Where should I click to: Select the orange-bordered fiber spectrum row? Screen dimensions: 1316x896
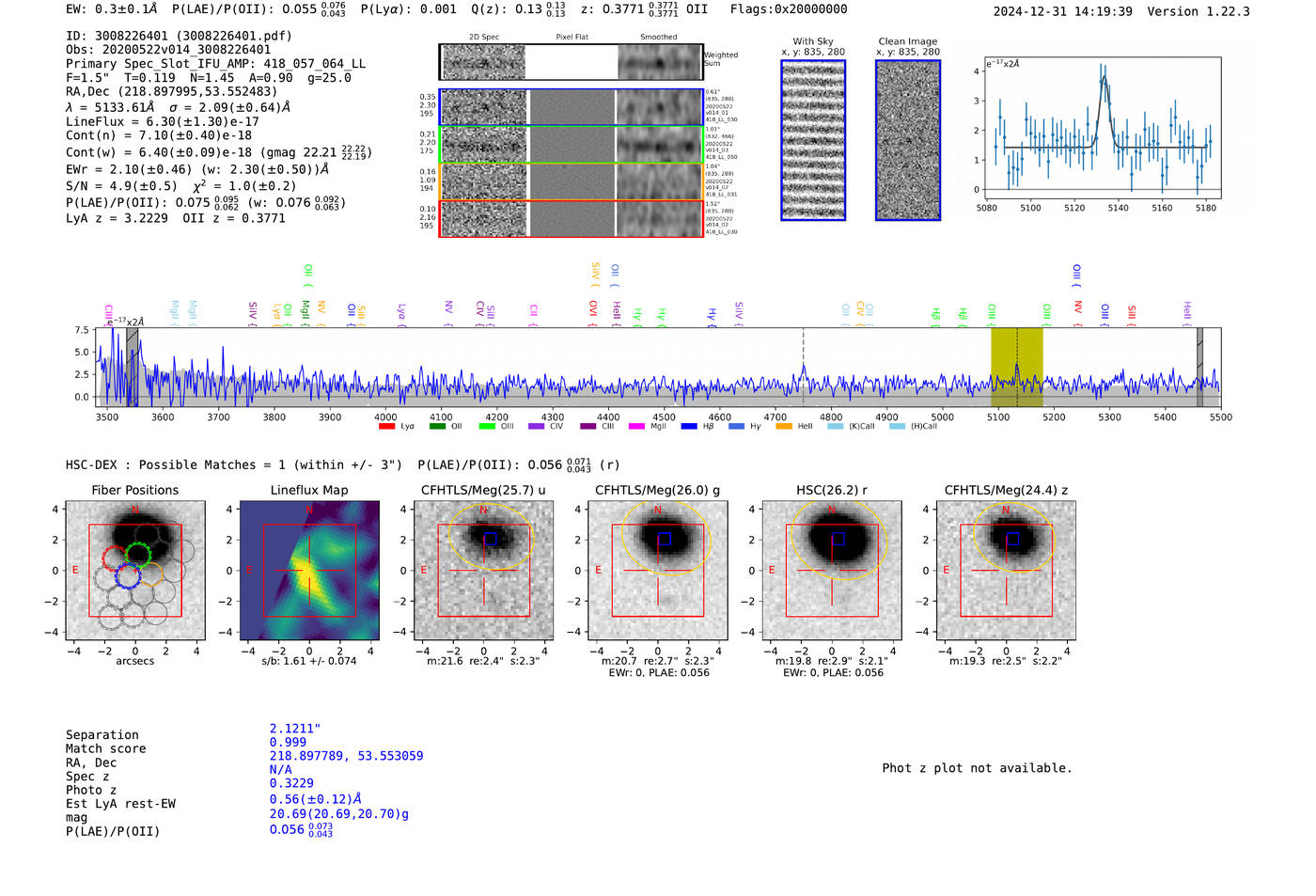click(x=571, y=181)
